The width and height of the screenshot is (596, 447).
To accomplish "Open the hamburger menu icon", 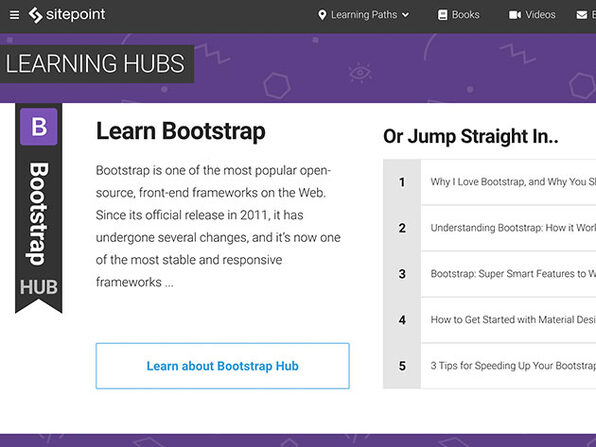I will [x=14, y=15].
